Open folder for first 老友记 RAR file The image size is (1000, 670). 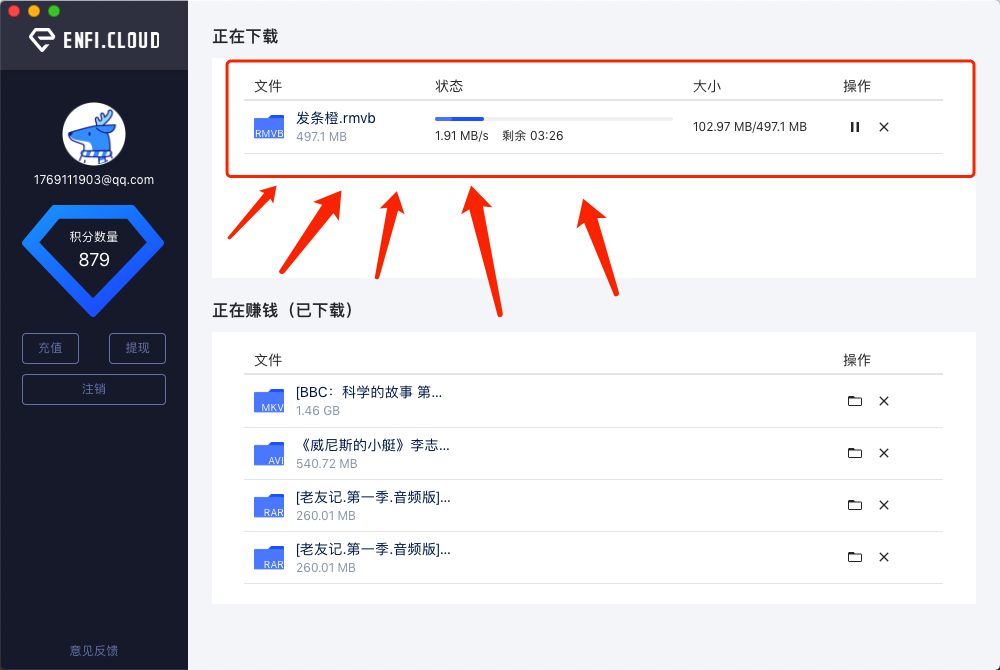tap(855, 505)
